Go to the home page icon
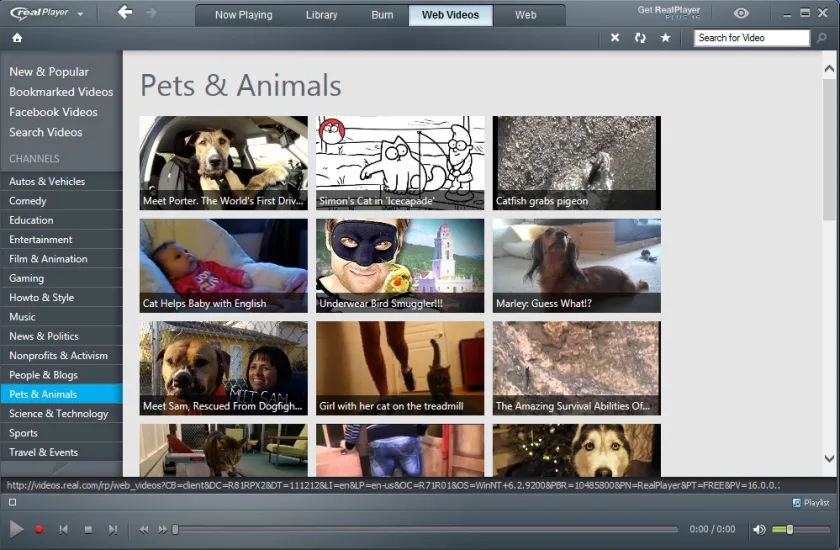Viewport: 840px width, 550px height. coord(17,38)
